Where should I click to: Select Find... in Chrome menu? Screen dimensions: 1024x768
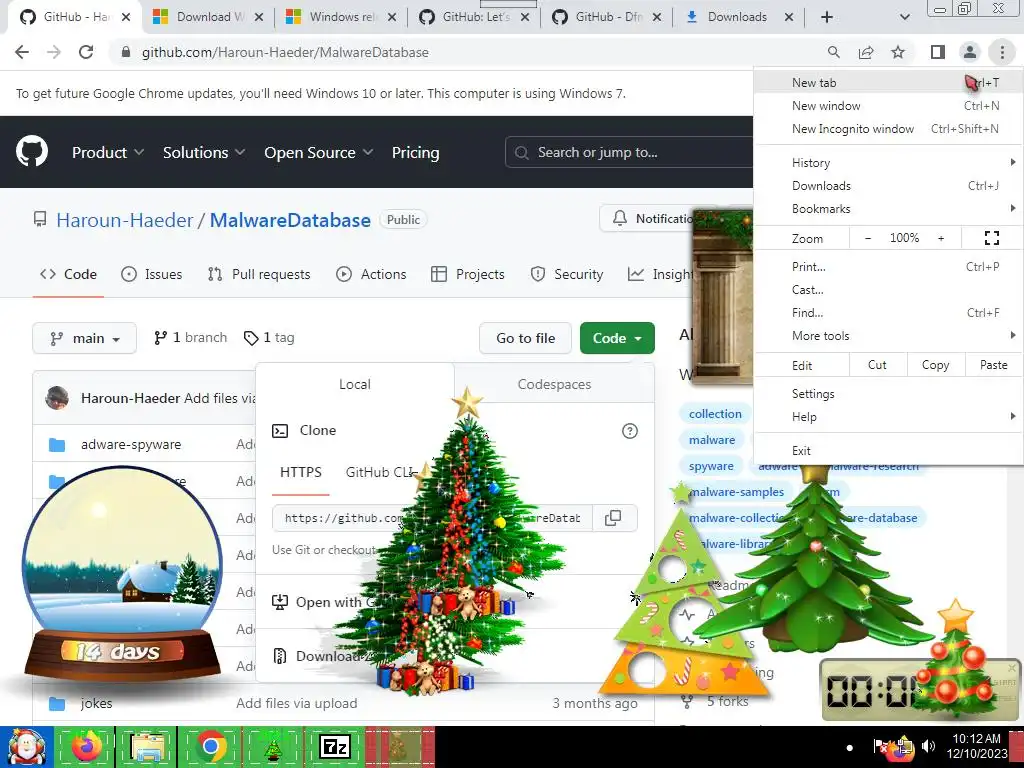click(888, 313)
